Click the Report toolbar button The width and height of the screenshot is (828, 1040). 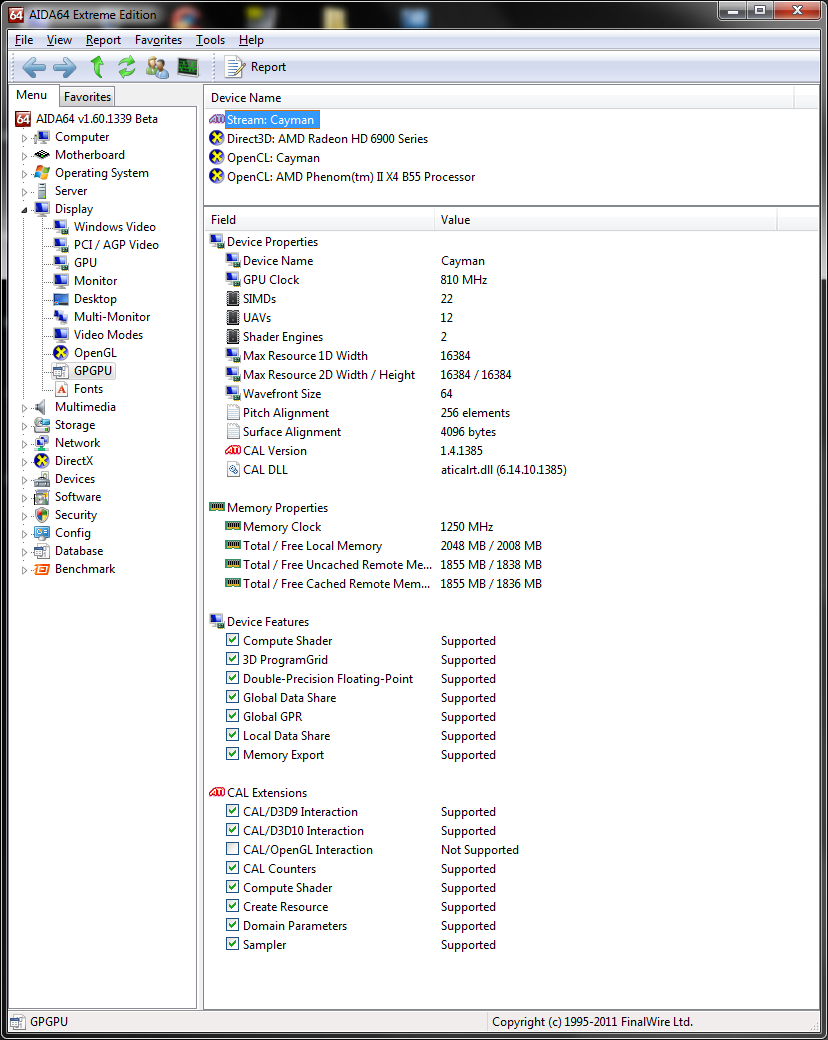[x=255, y=67]
